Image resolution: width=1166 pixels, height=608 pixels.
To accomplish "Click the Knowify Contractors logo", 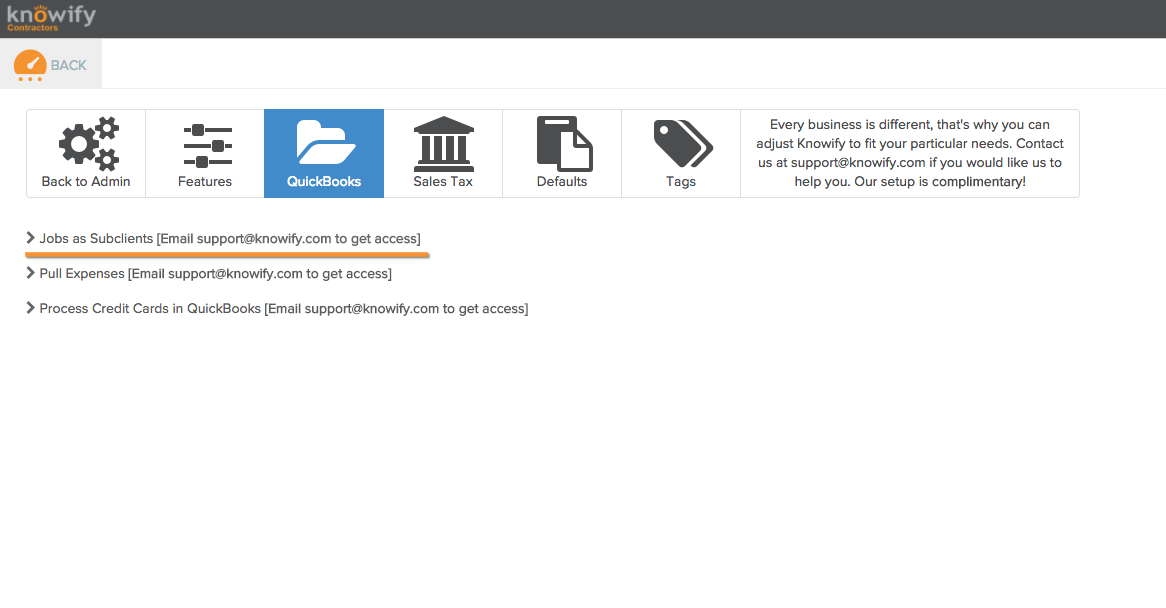I will [x=51, y=18].
